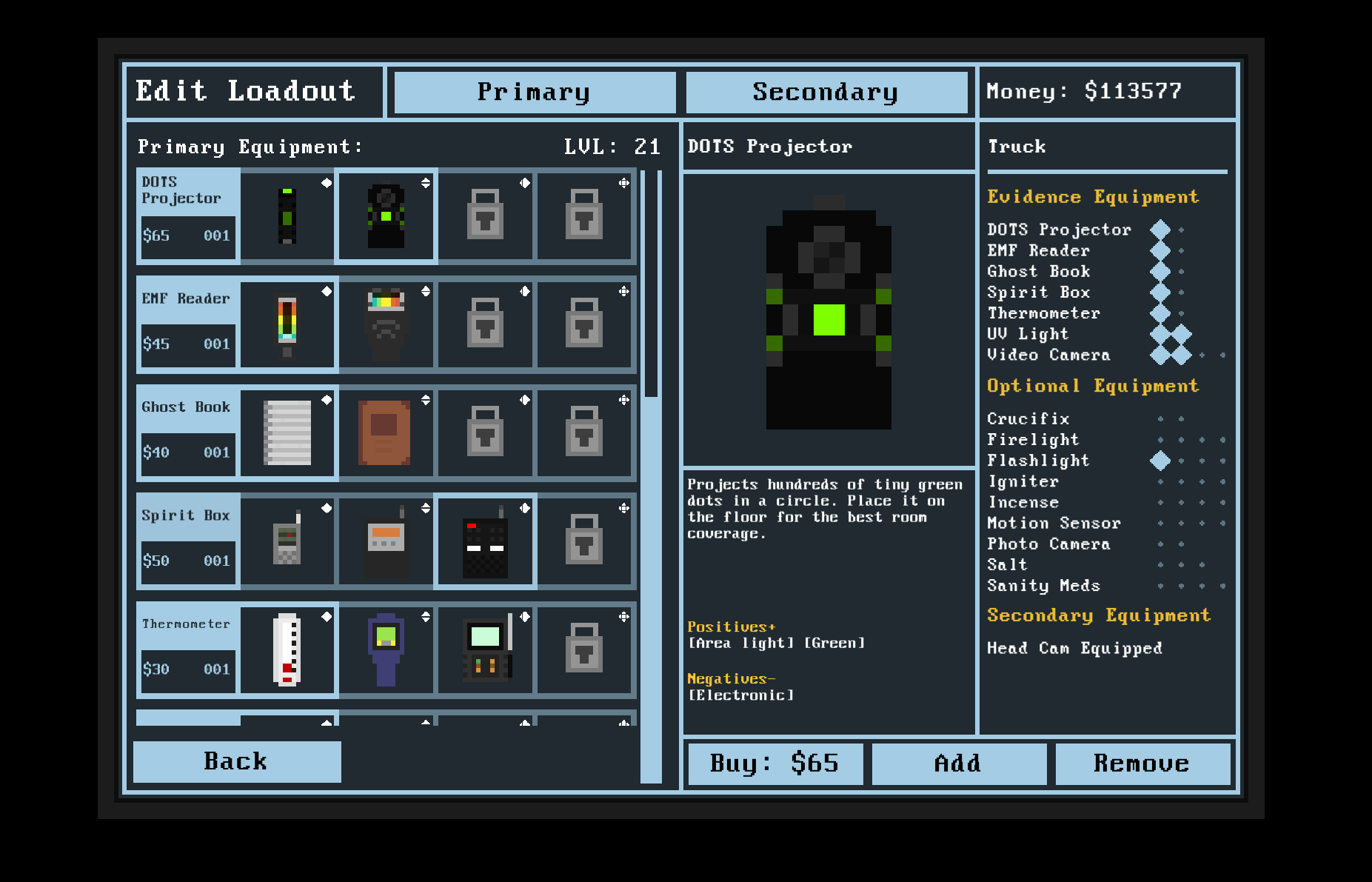
Task: Click the Remove button
Action: click(x=1142, y=764)
